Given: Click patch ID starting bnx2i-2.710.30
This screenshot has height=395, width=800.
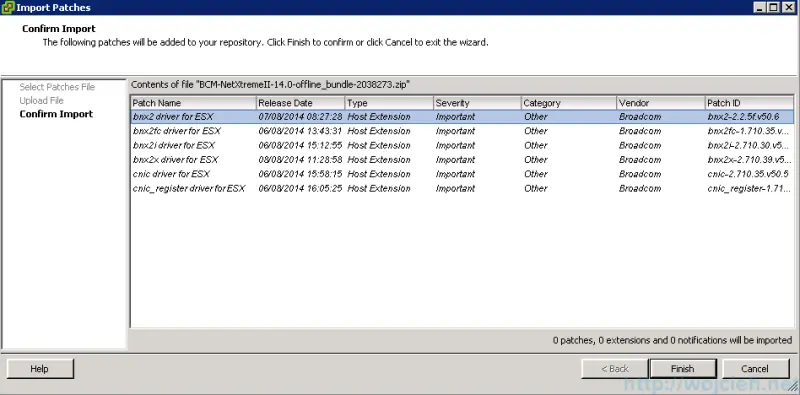Looking at the screenshot, I should [x=749, y=145].
